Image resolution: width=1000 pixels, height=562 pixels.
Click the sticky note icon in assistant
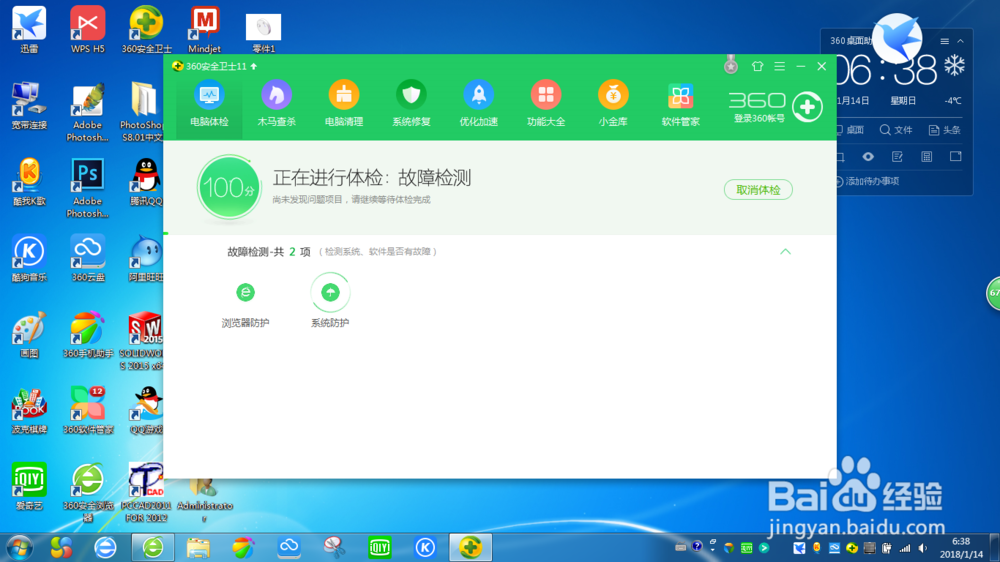point(955,157)
